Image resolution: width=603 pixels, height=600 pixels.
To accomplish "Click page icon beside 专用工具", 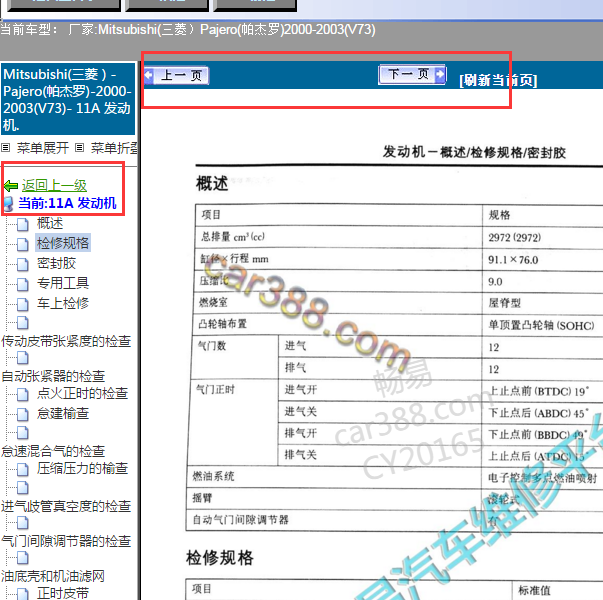I will click(x=23, y=284).
